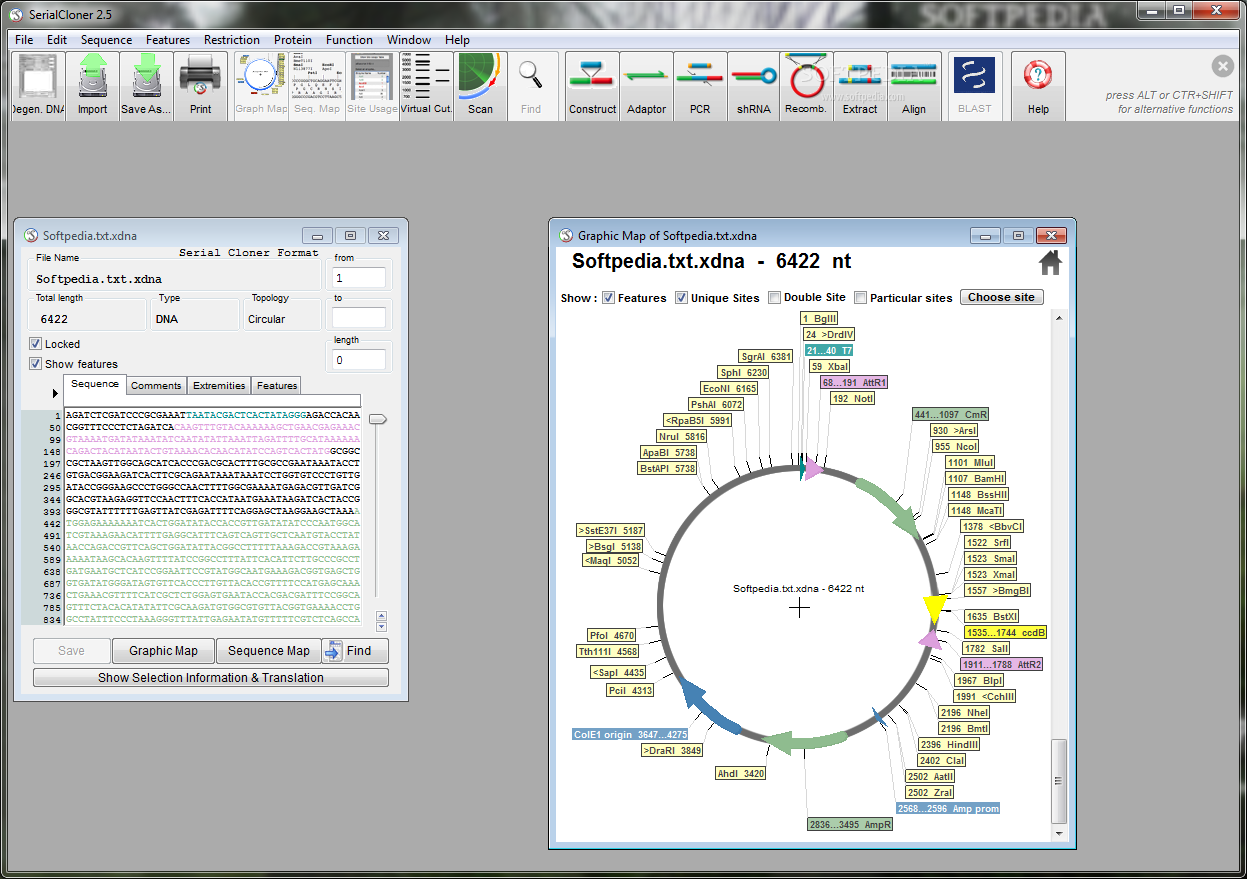
Task: Select the ccdB feature label
Action: click(1005, 632)
